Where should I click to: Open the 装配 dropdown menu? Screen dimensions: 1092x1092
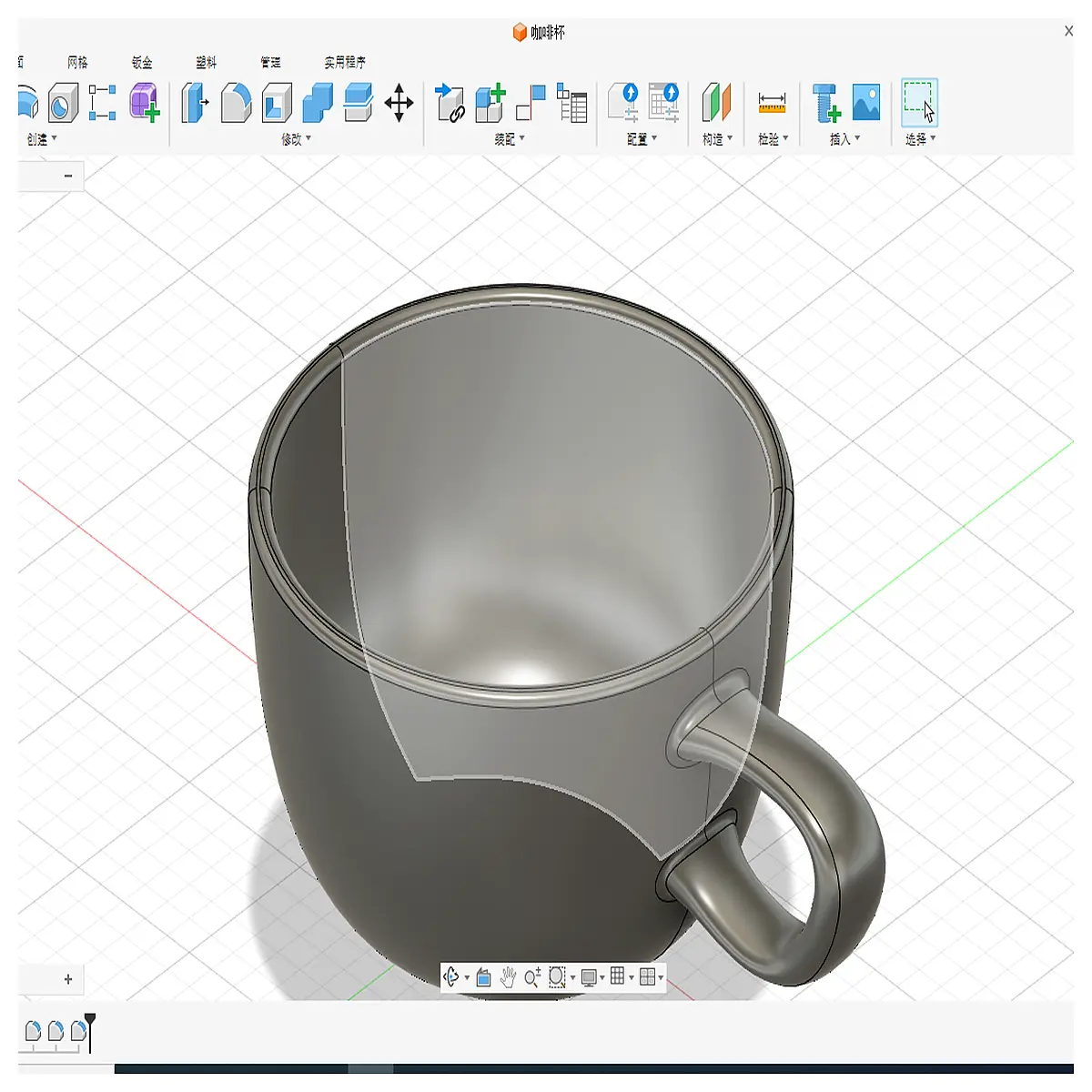click(x=510, y=139)
